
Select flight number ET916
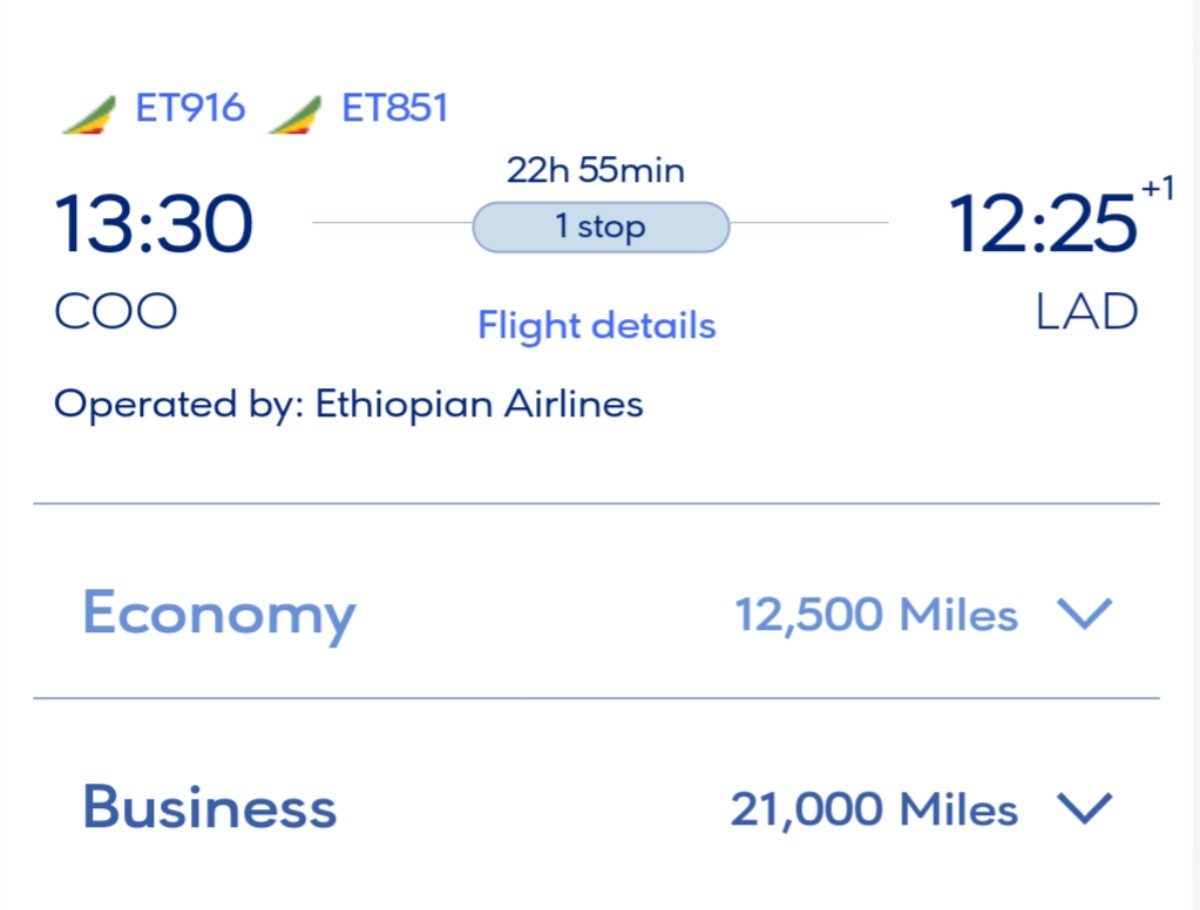190,108
